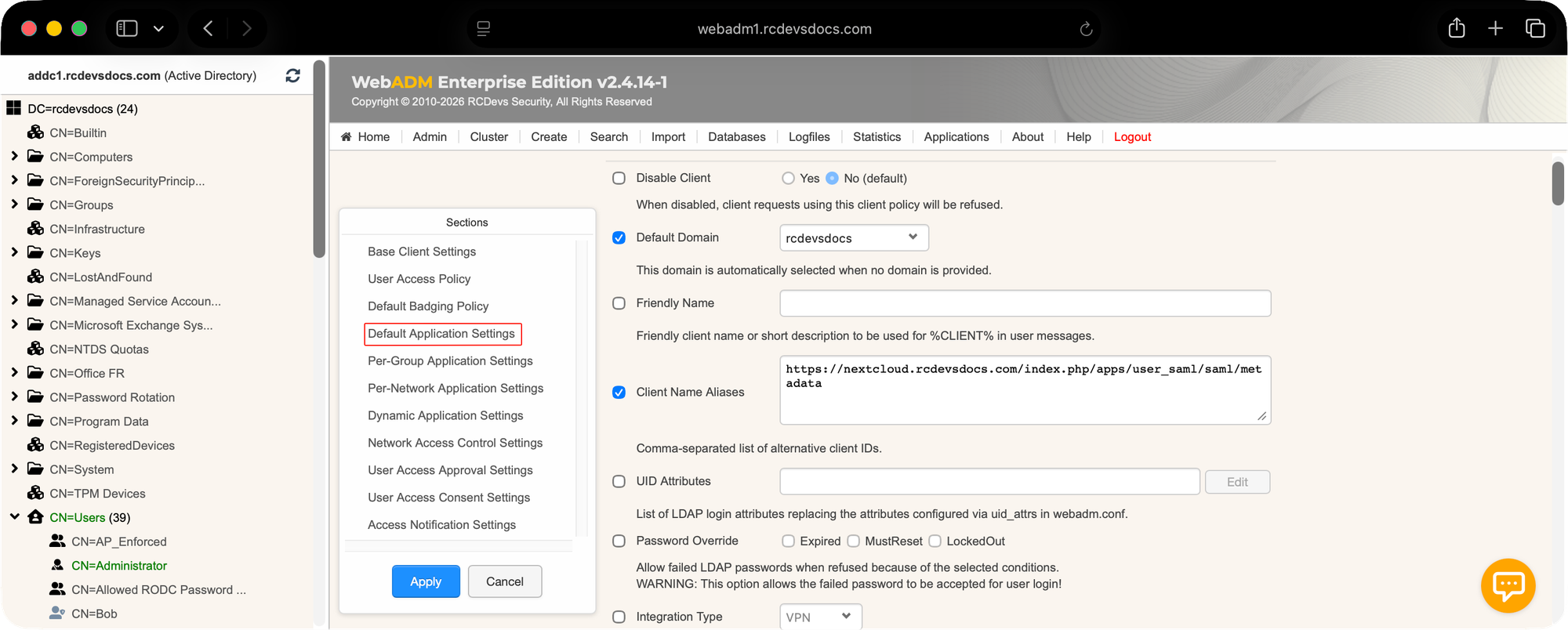Open the Default Application Settings section
The height and width of the screenshot is (630, 1568).
[x=441, y=334]
